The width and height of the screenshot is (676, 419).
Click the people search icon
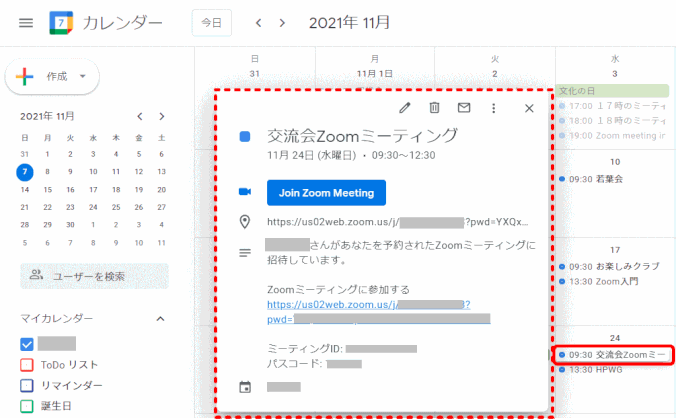36,275
